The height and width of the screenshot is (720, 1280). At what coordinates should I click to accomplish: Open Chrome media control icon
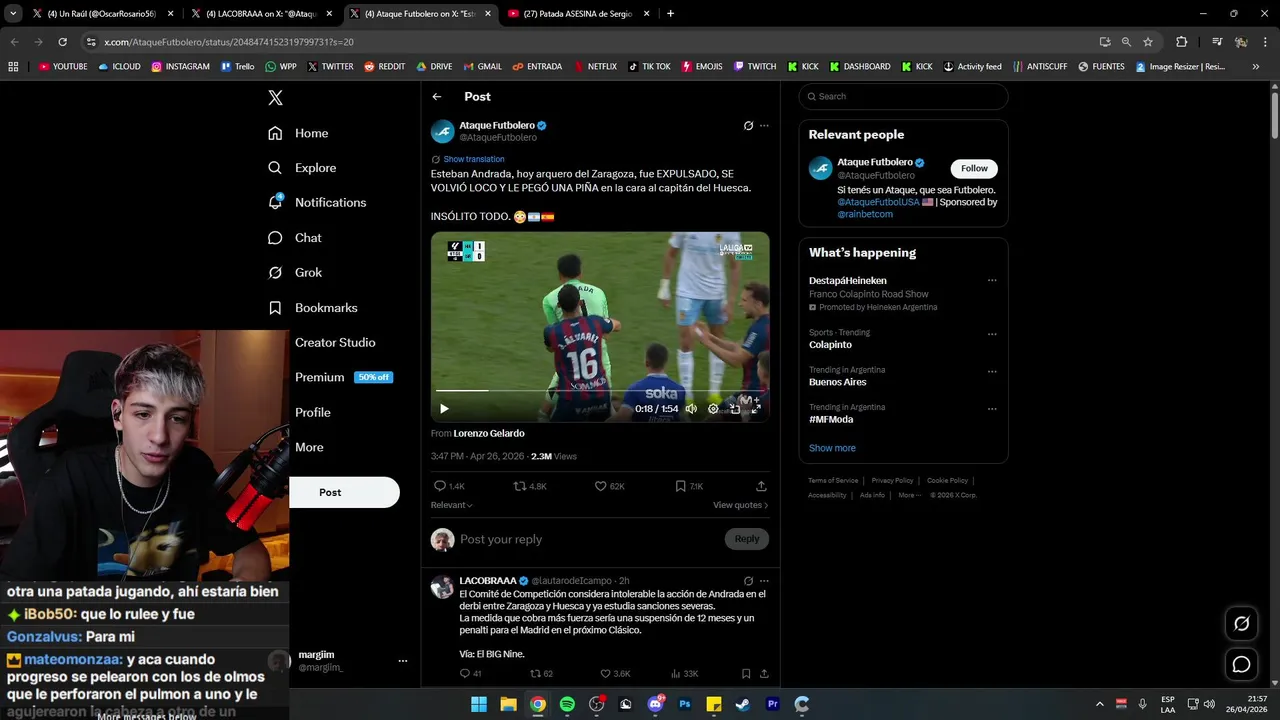coord(1217,42)
